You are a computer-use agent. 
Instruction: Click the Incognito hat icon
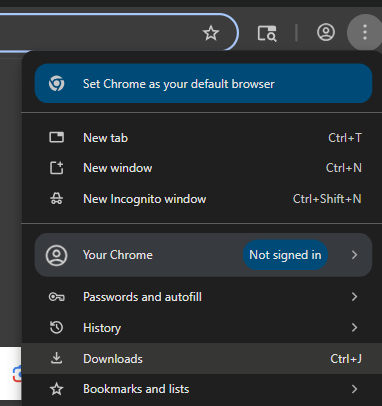[56, 199]
